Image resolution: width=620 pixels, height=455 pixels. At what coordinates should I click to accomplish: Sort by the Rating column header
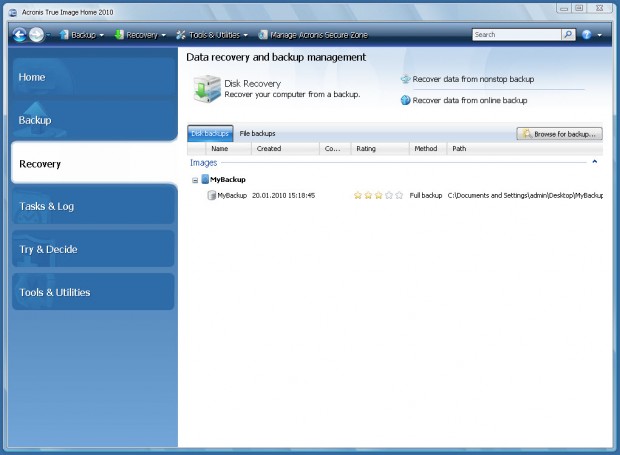pyautogui.click(x=380, y=149)
